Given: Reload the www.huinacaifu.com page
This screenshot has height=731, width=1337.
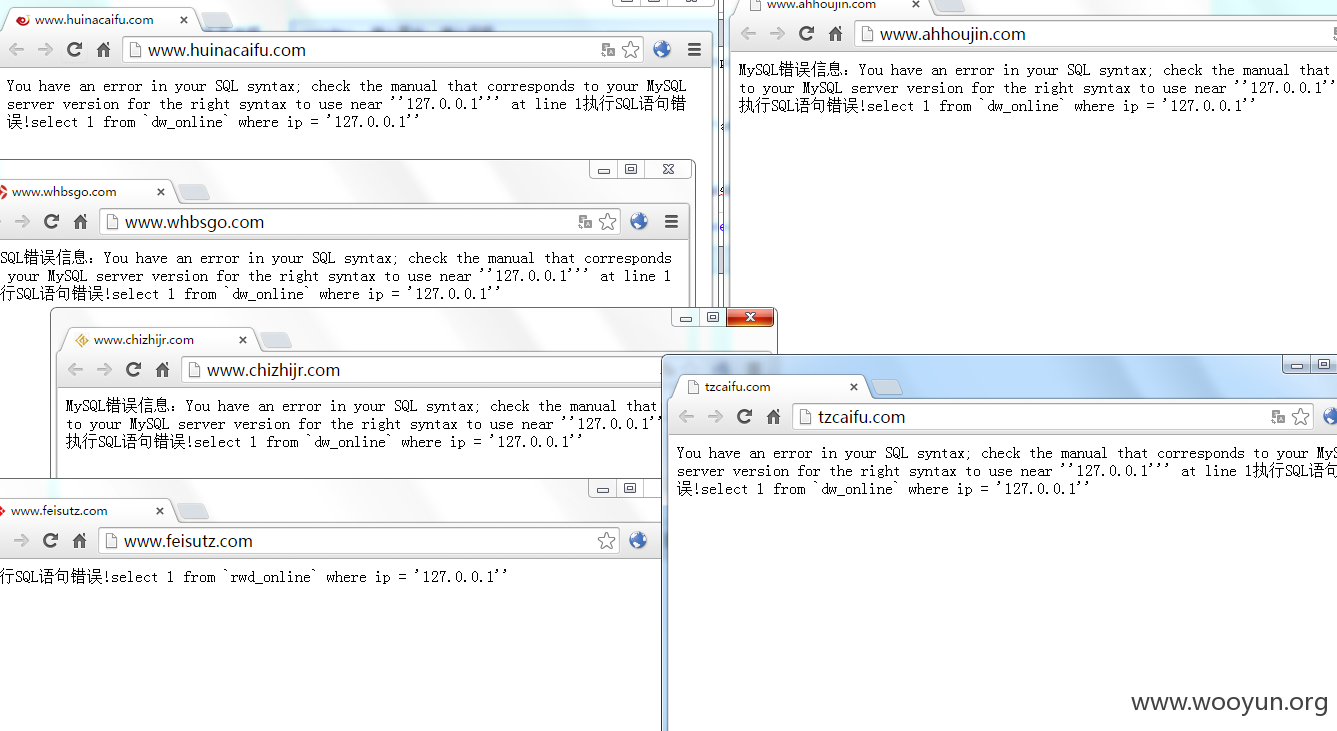Looking at the screenshot, I should [x=74, y=50].
